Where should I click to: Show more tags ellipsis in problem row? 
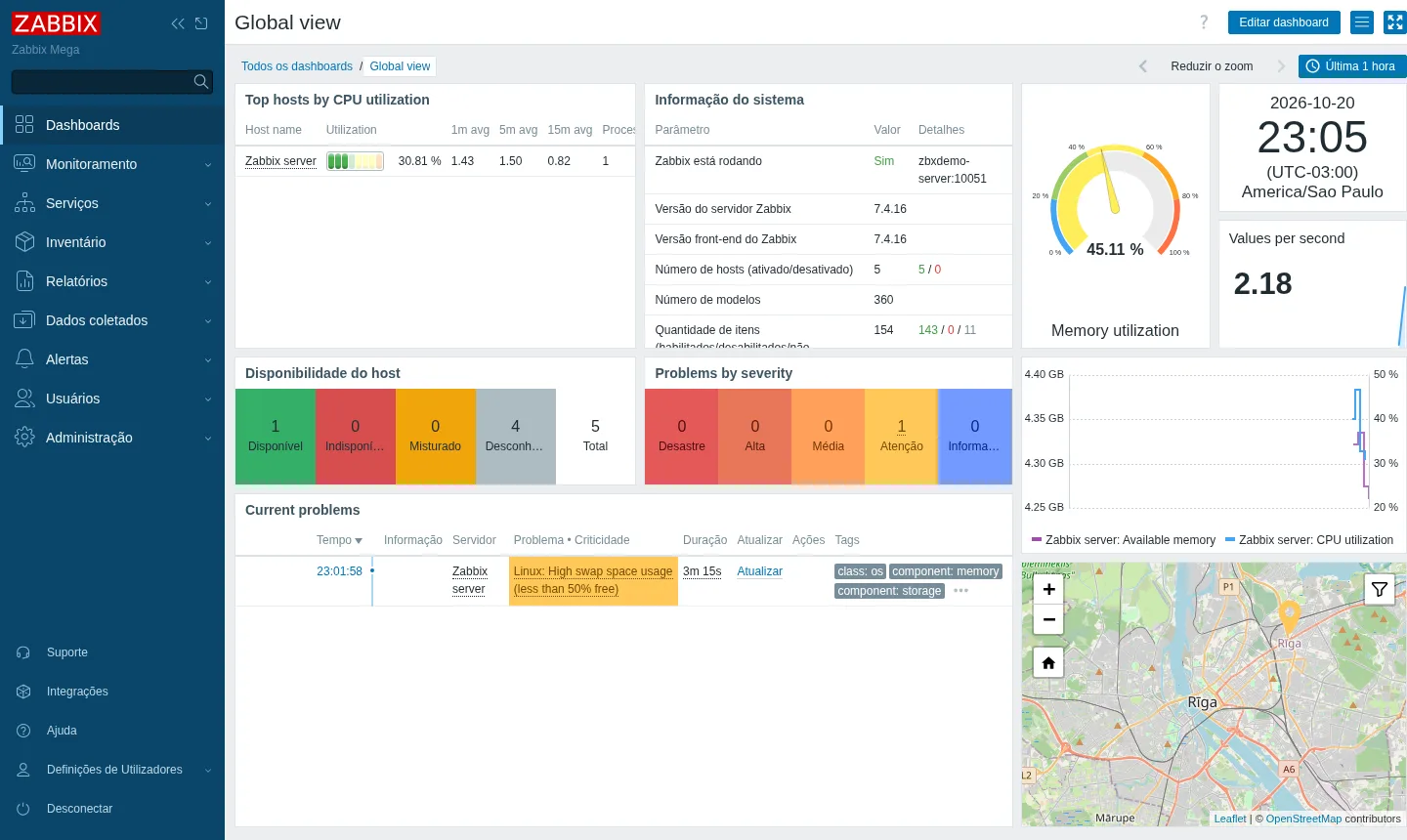pos(961,591)
